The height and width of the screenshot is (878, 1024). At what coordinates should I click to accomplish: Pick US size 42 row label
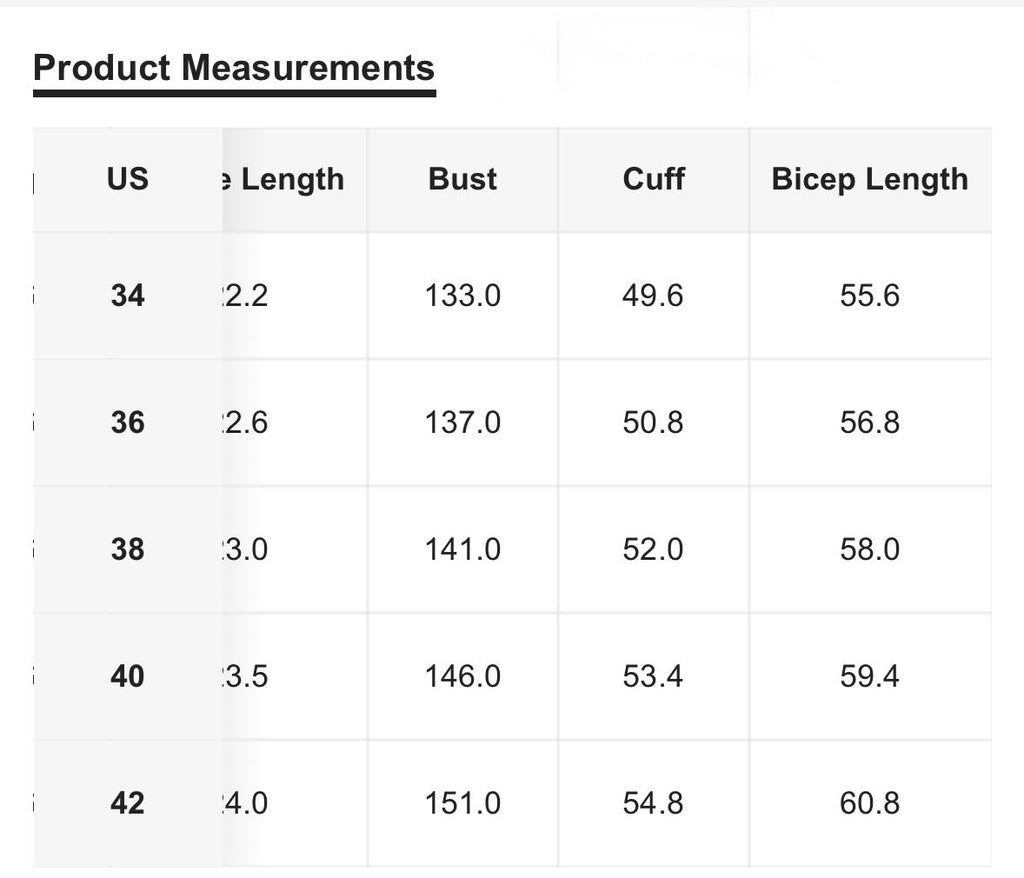[127, 804]
